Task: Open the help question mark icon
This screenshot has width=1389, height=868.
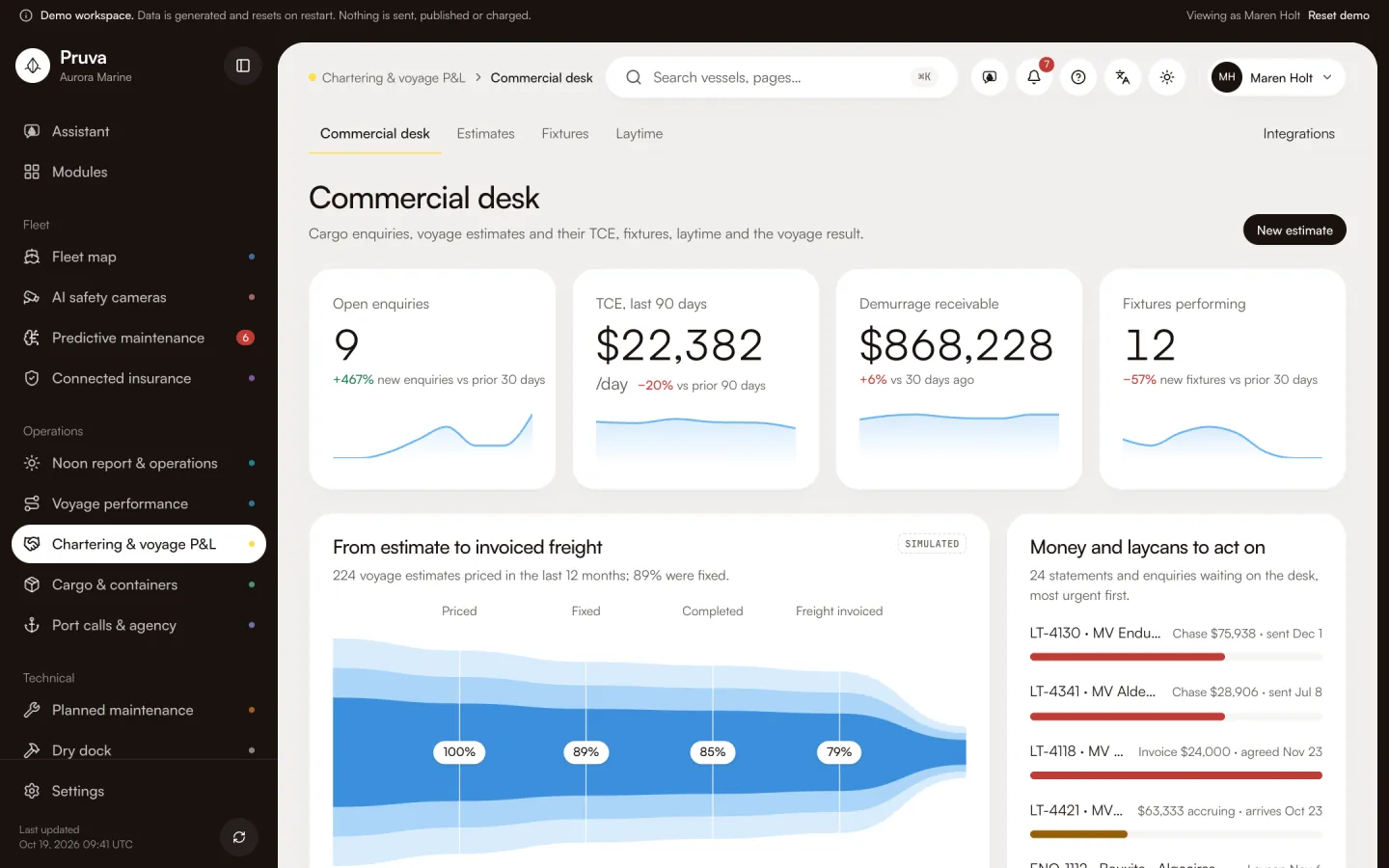Action: point(1078,77)
